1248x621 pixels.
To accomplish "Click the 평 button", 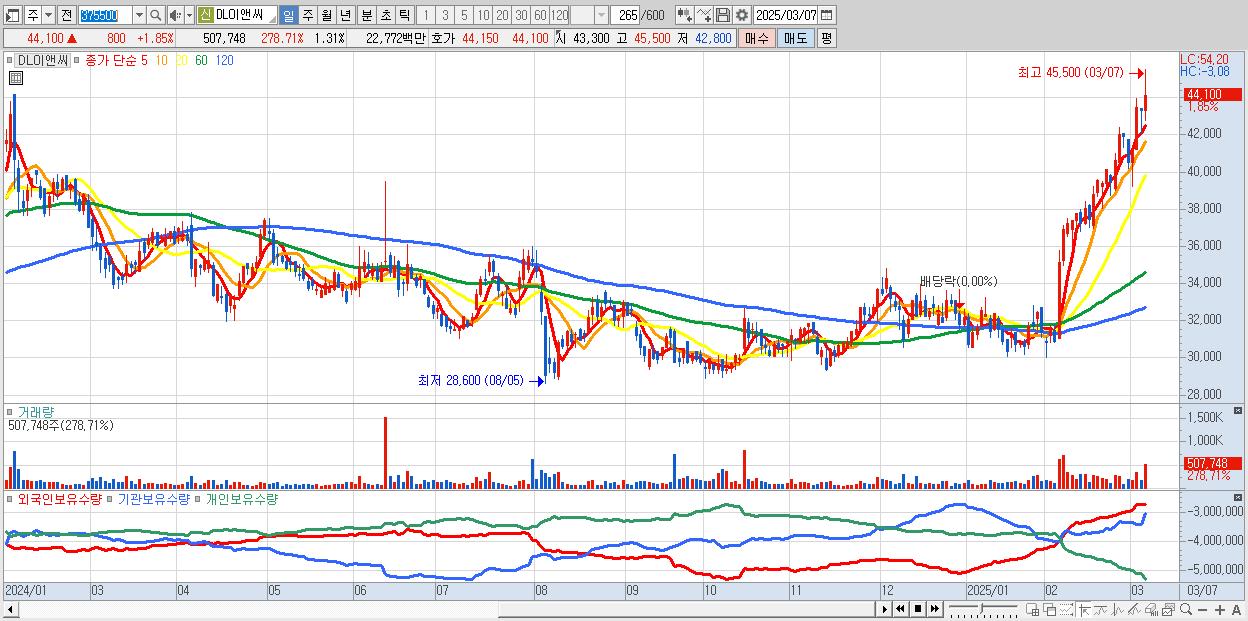I will [826, 38].
